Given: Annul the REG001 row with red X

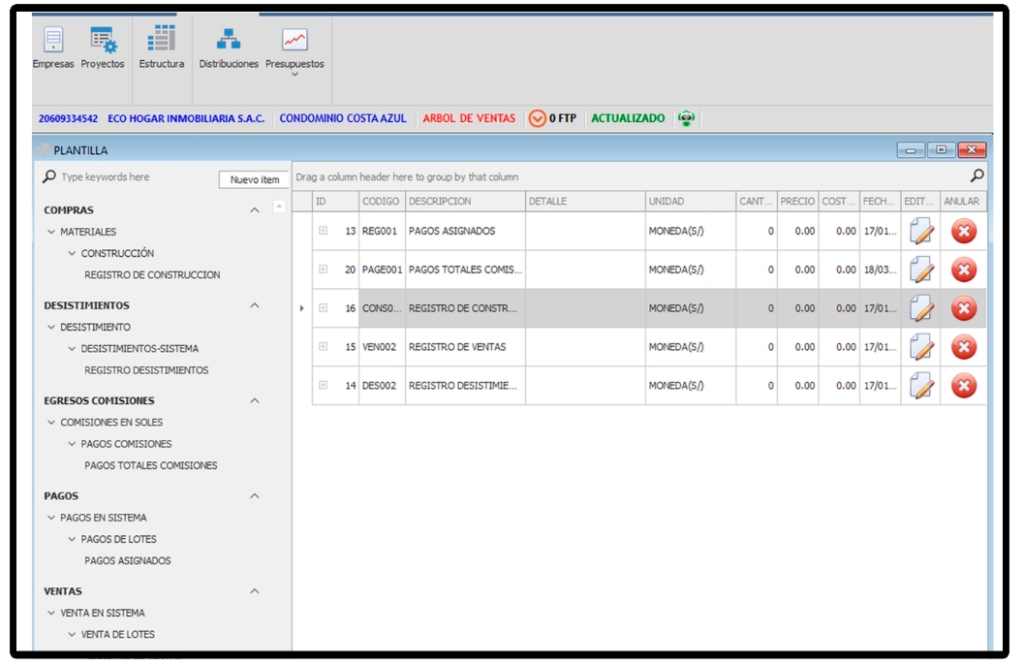Looking at the screenshot, I should tap(963, 231).
